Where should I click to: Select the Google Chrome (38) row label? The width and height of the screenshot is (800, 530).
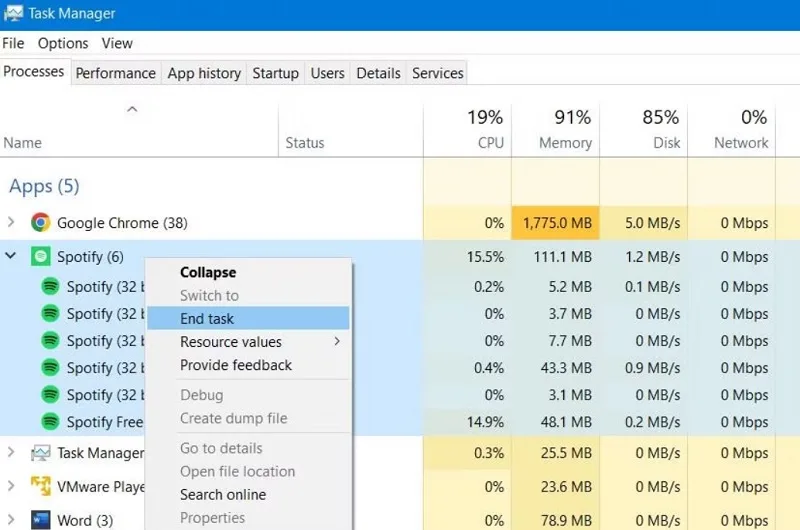pos(122,223)
